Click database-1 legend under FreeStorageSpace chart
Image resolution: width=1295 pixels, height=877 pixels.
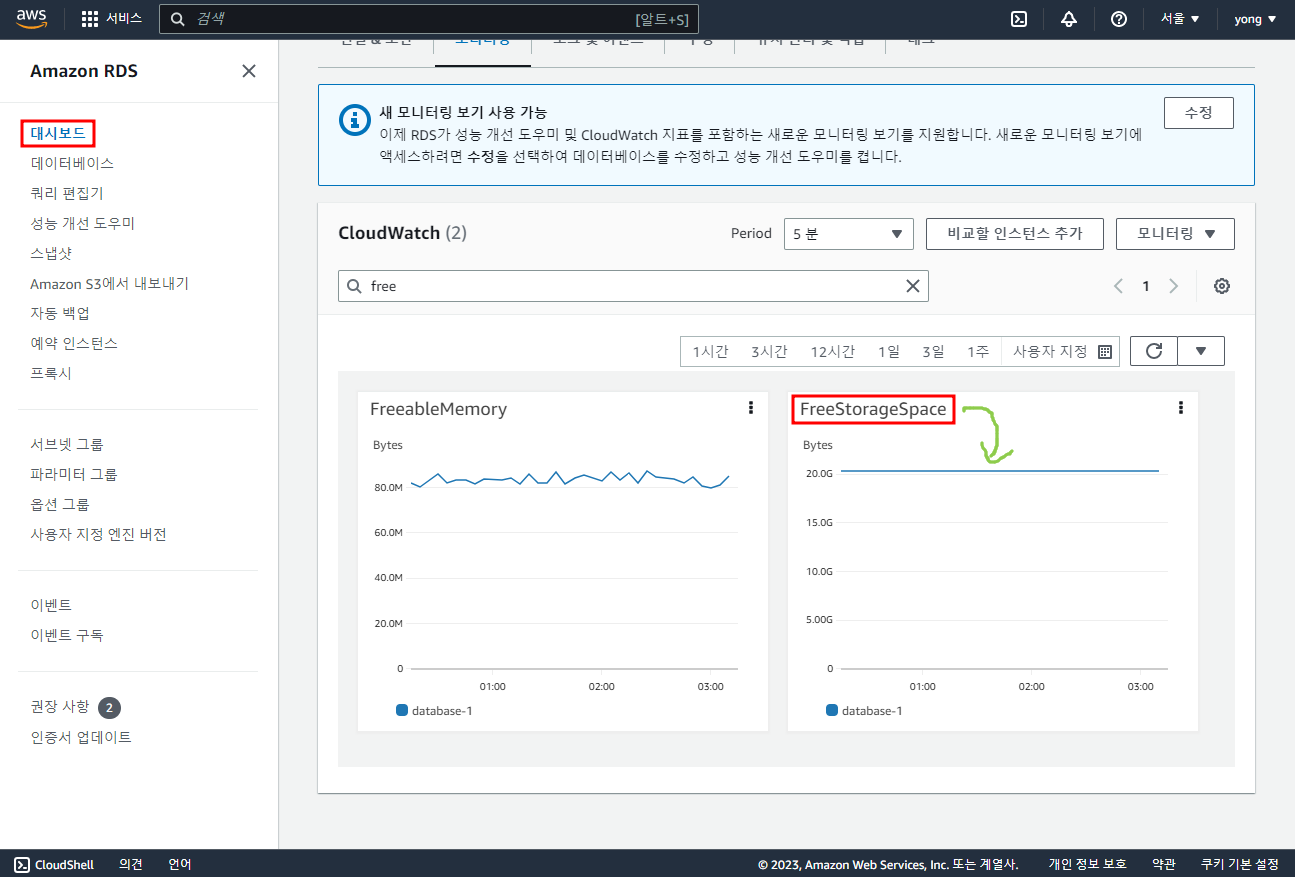864,710
